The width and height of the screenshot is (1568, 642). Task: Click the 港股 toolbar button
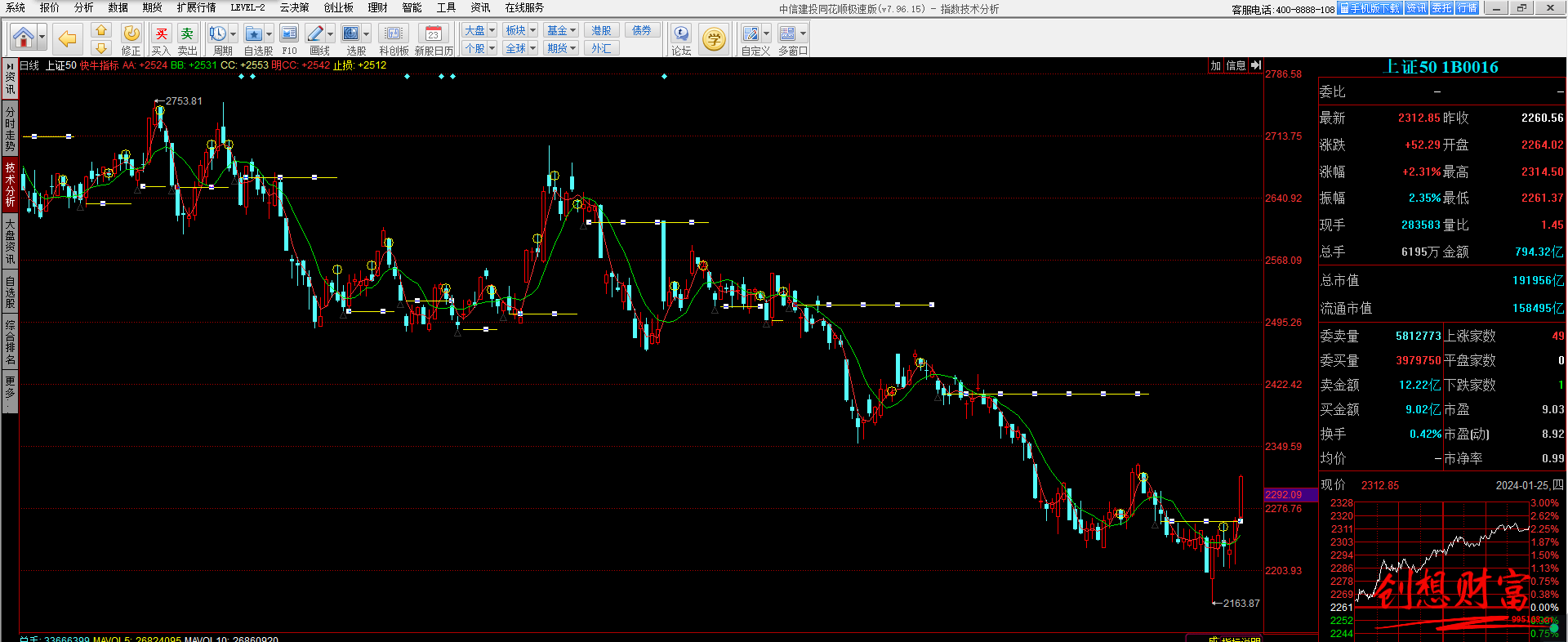click(602, 30)
